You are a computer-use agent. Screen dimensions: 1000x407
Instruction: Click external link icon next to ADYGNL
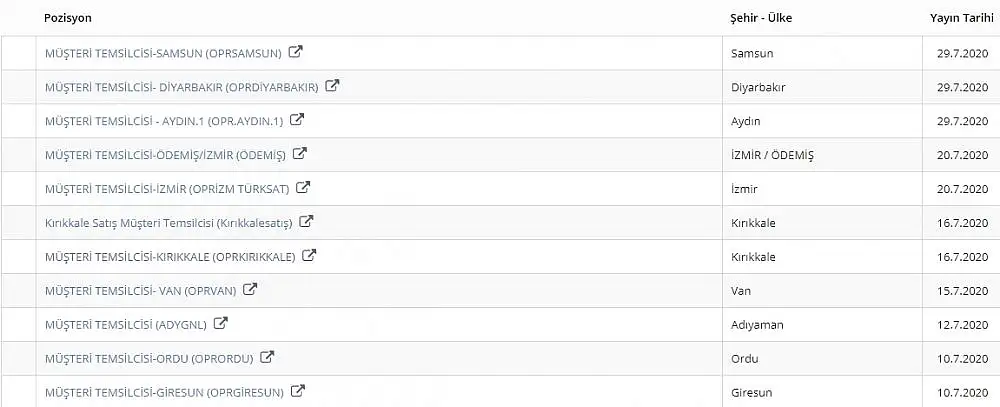click(x=221, y=323)
